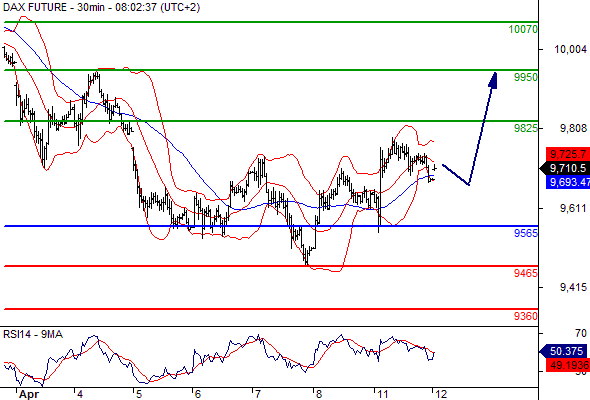Click the 10,004 price axis value
590x400 pixels.
tap(570, 49)
